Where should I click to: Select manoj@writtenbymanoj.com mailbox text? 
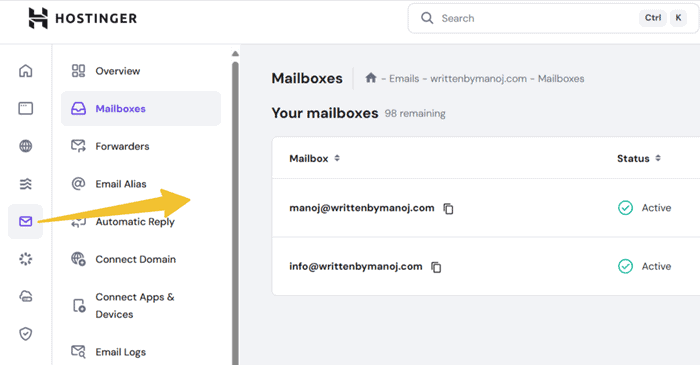[362, 208]
